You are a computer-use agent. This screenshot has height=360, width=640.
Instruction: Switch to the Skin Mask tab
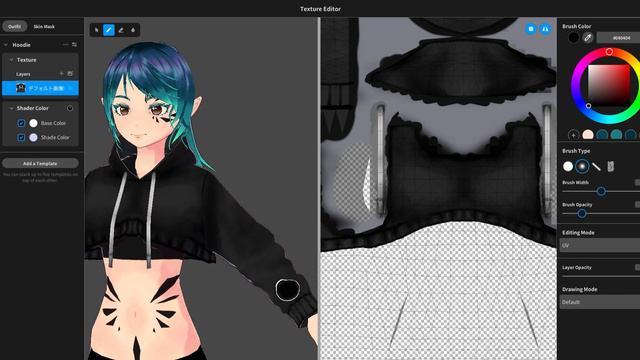(44, 26)
